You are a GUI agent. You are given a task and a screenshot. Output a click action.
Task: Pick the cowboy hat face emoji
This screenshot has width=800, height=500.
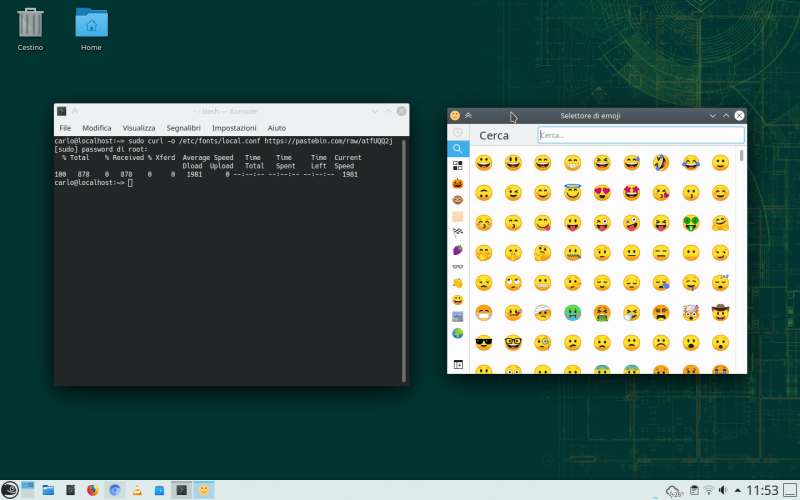tap(720, 312)
